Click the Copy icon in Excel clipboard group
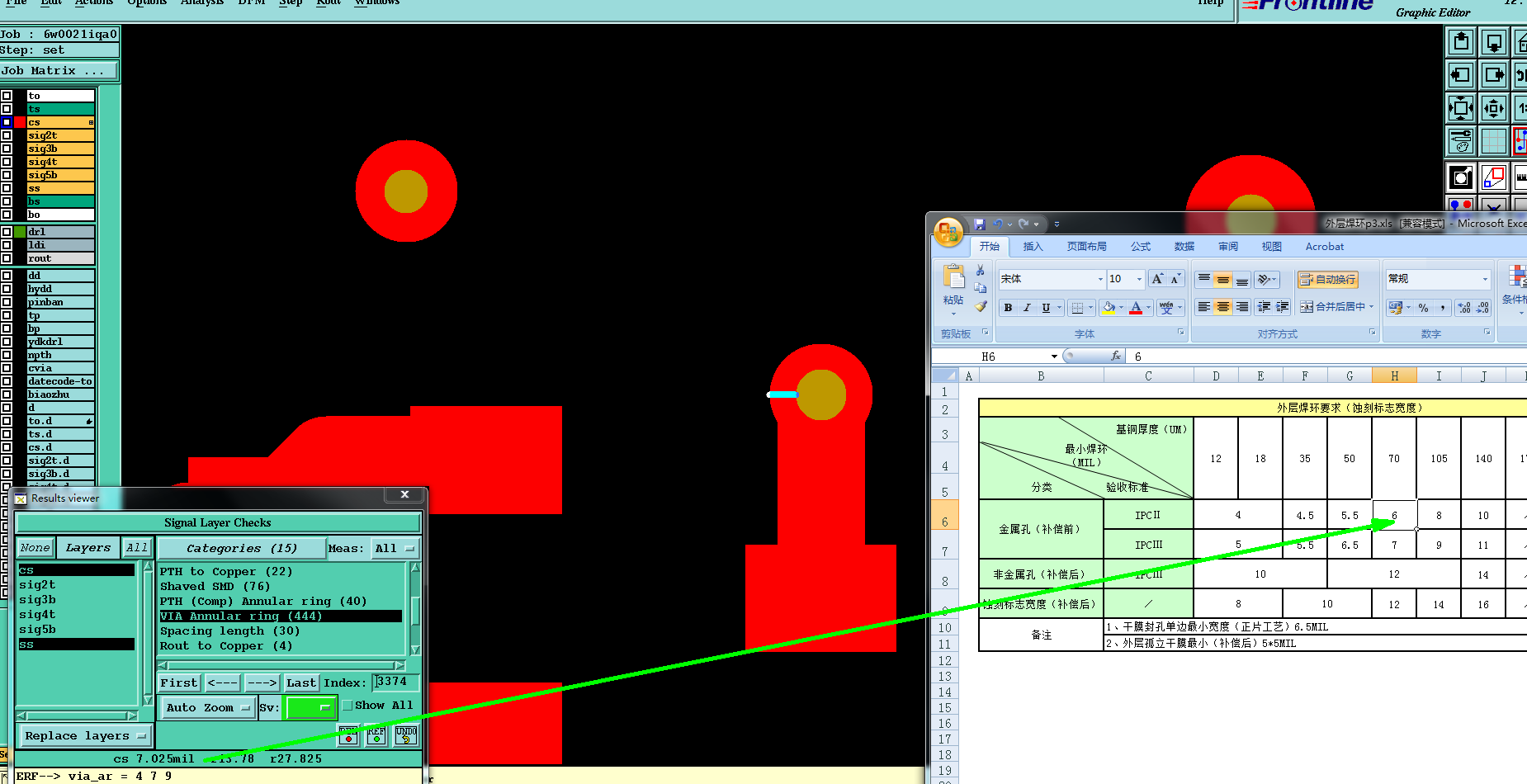Screen dimensions: 1527x784 click(980, 288)
